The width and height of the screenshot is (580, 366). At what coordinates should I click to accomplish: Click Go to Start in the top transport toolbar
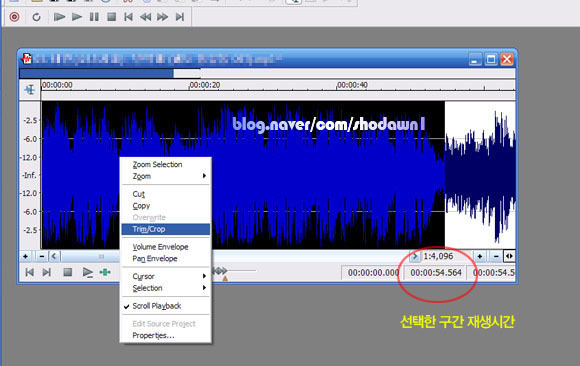[128, 17]
